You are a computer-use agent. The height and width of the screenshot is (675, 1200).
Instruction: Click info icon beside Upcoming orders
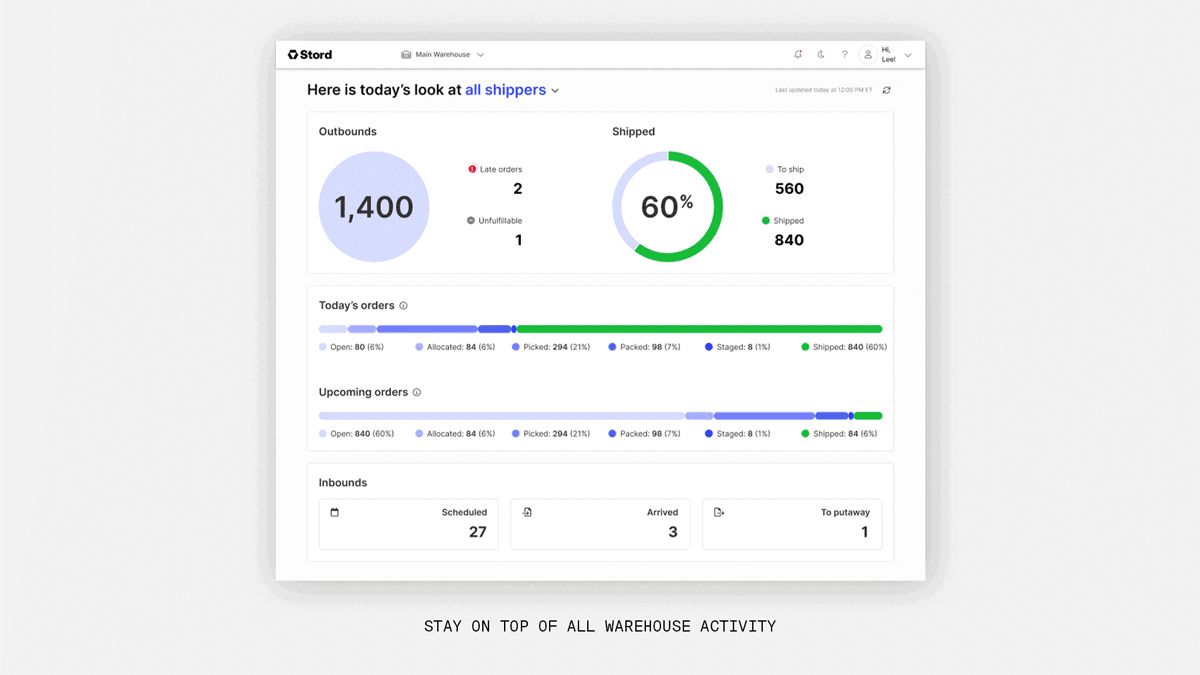417,393
